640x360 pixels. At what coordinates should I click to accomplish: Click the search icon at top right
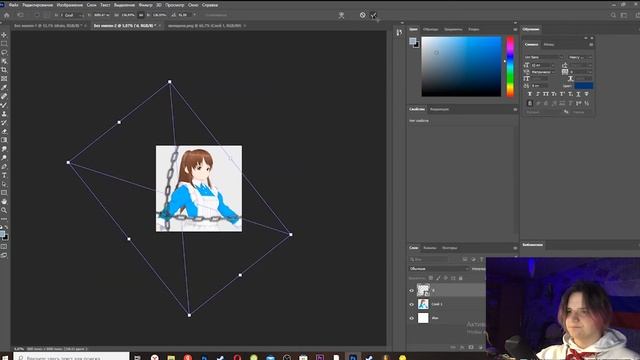pos(613,15)
